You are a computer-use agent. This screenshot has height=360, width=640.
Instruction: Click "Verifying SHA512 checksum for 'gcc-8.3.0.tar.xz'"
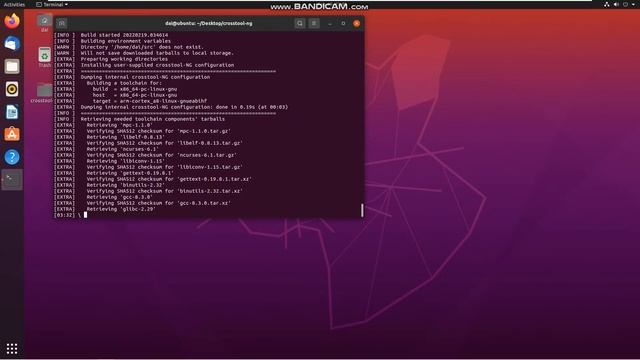click(158, 203)
